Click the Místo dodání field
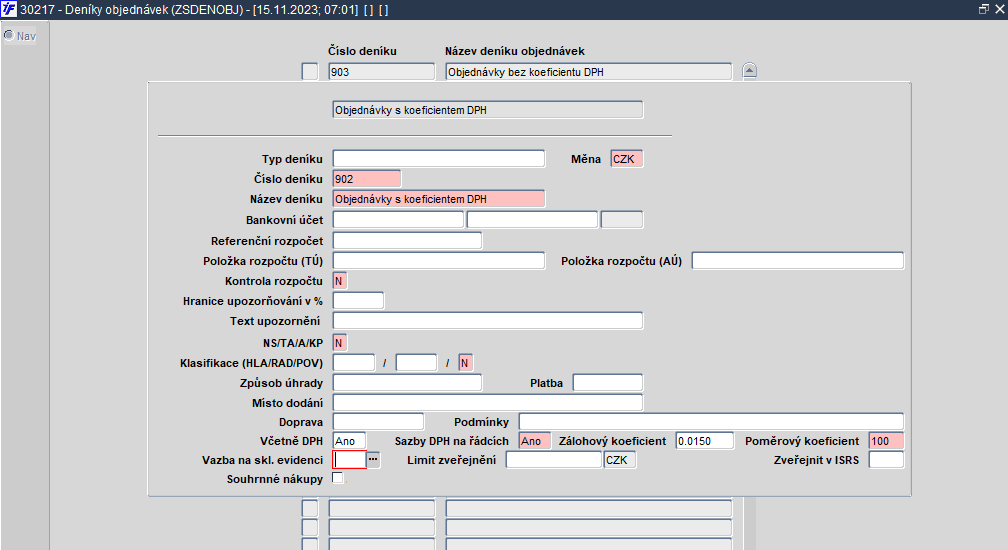This screenshot has height=550, width=1008. coord(487,403)
